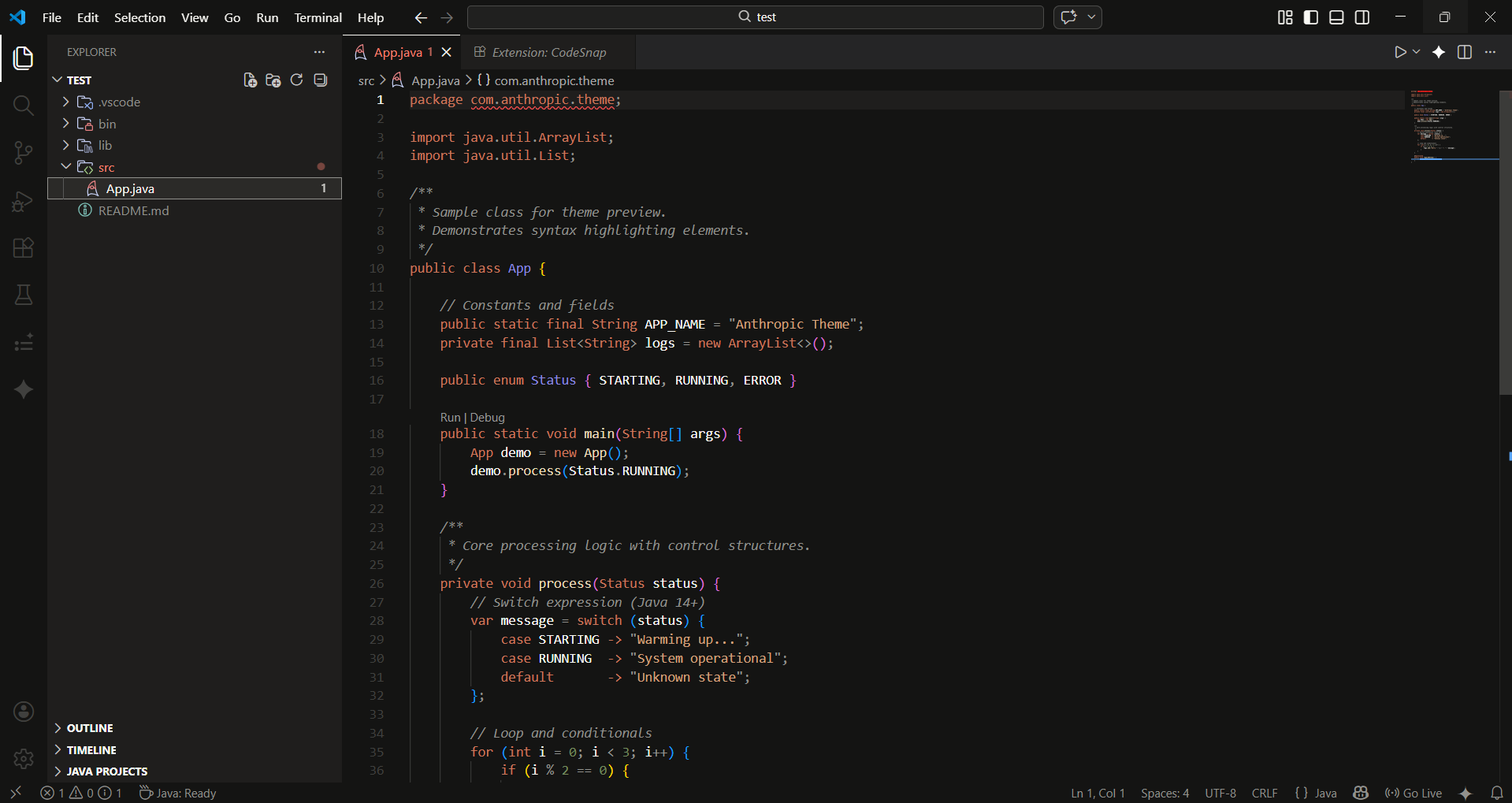Viewport: 1512px width, 803px height.
Task: Select App.java in the explorer tree
Action: [194, 188]
